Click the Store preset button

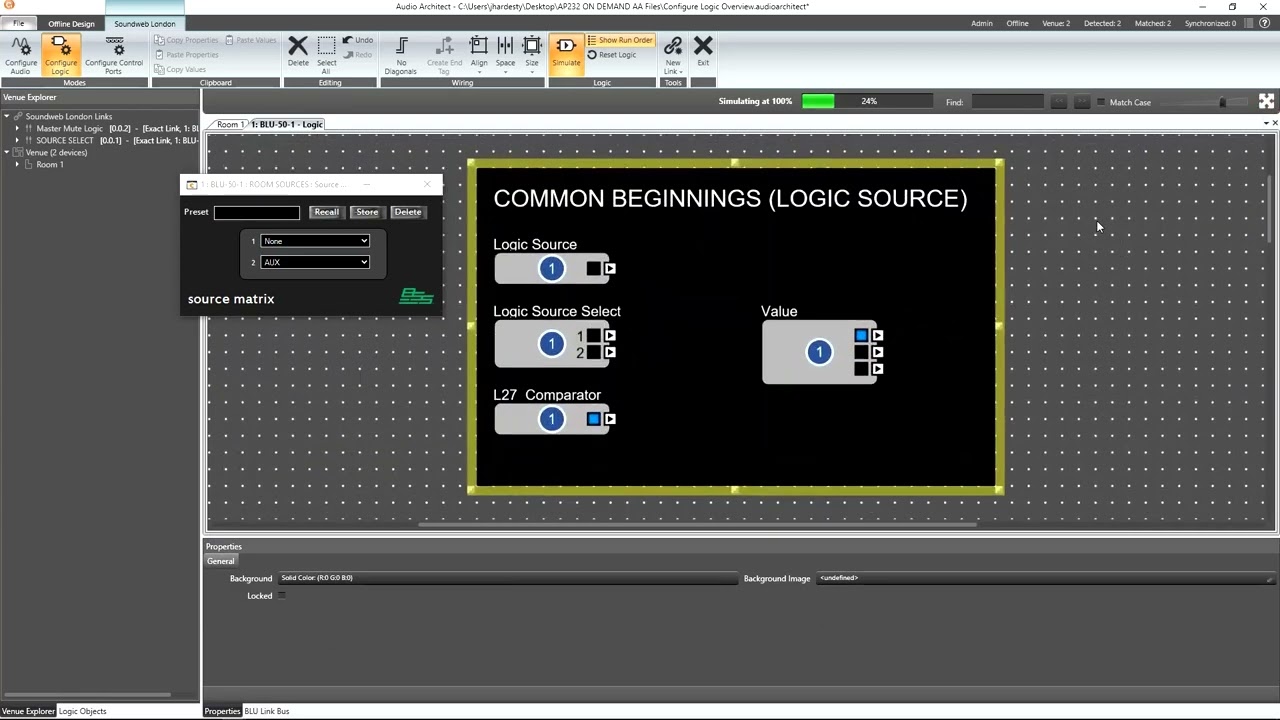[367, 212]
